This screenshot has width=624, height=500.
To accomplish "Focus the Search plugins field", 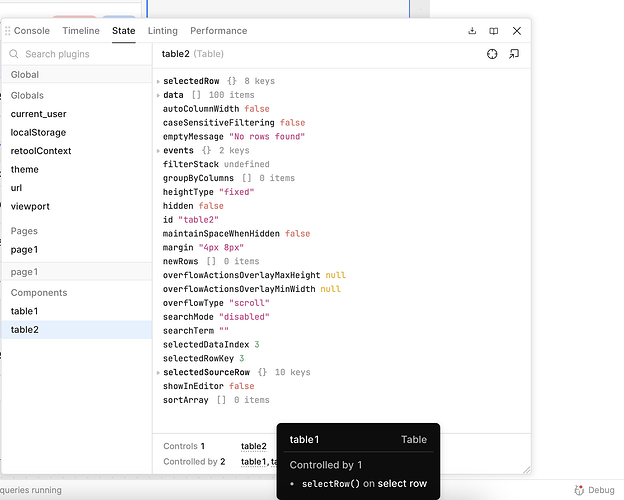I will tap(77, 54).
